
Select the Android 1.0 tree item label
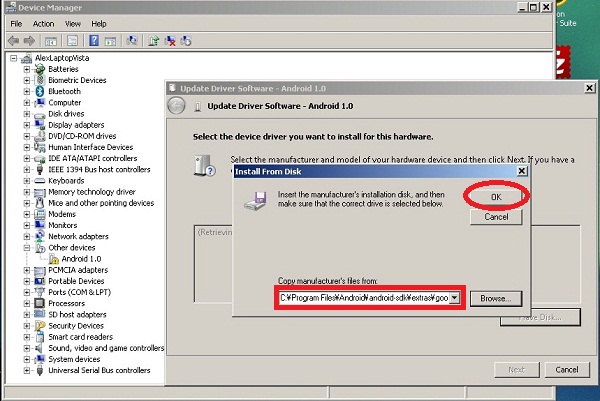click(81, 259)
